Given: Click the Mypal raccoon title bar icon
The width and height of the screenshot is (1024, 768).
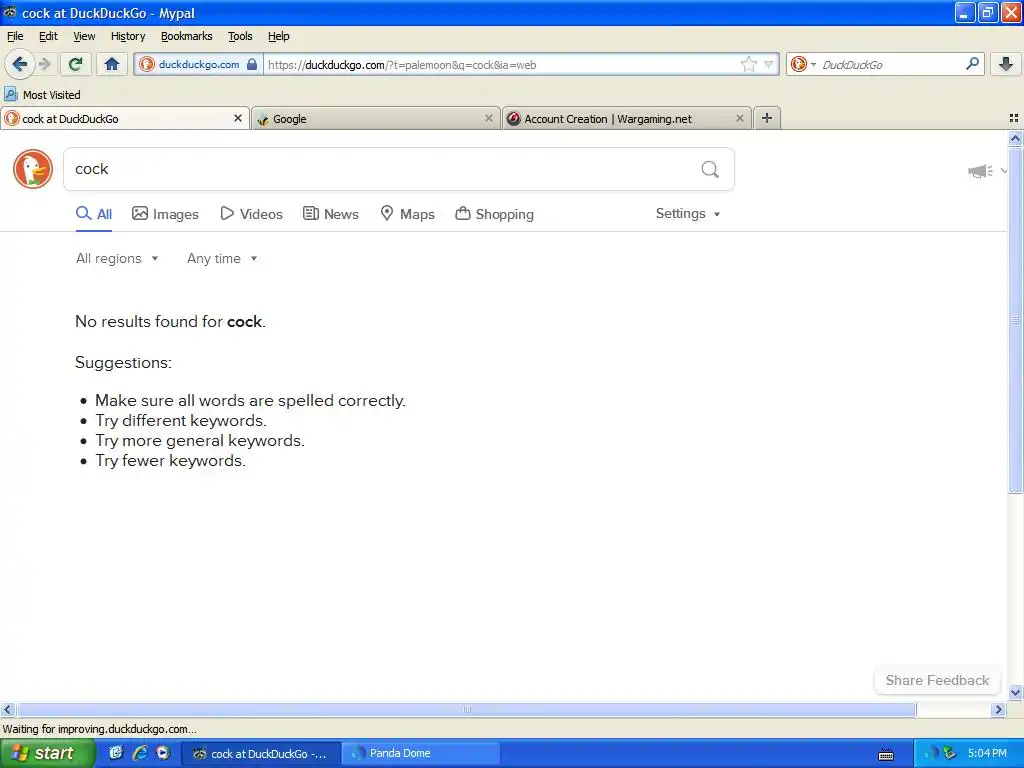Looking at the screenshot, I should [x=10, y=12].
